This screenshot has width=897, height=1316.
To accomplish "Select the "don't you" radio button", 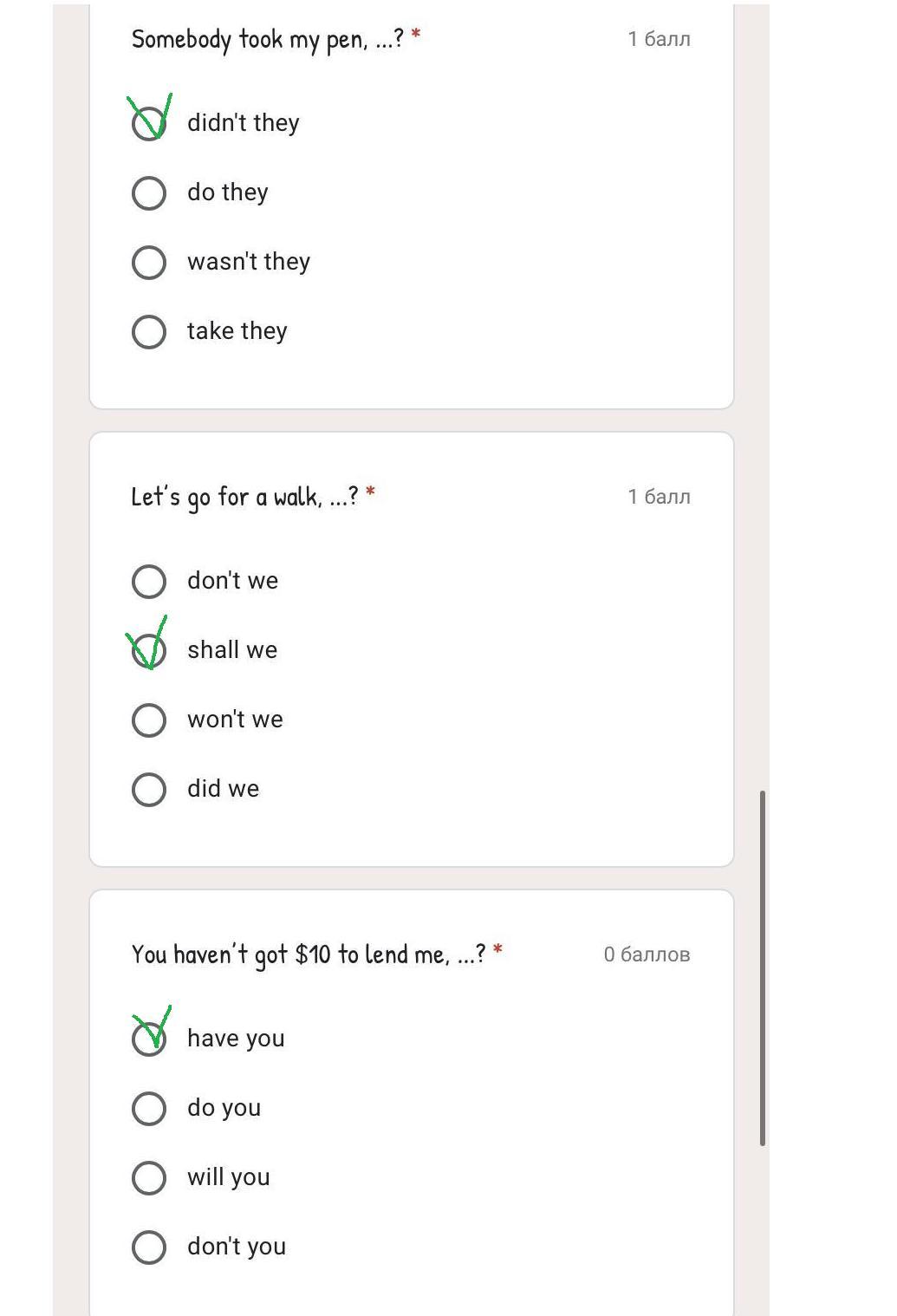I will coord(149,1247).
